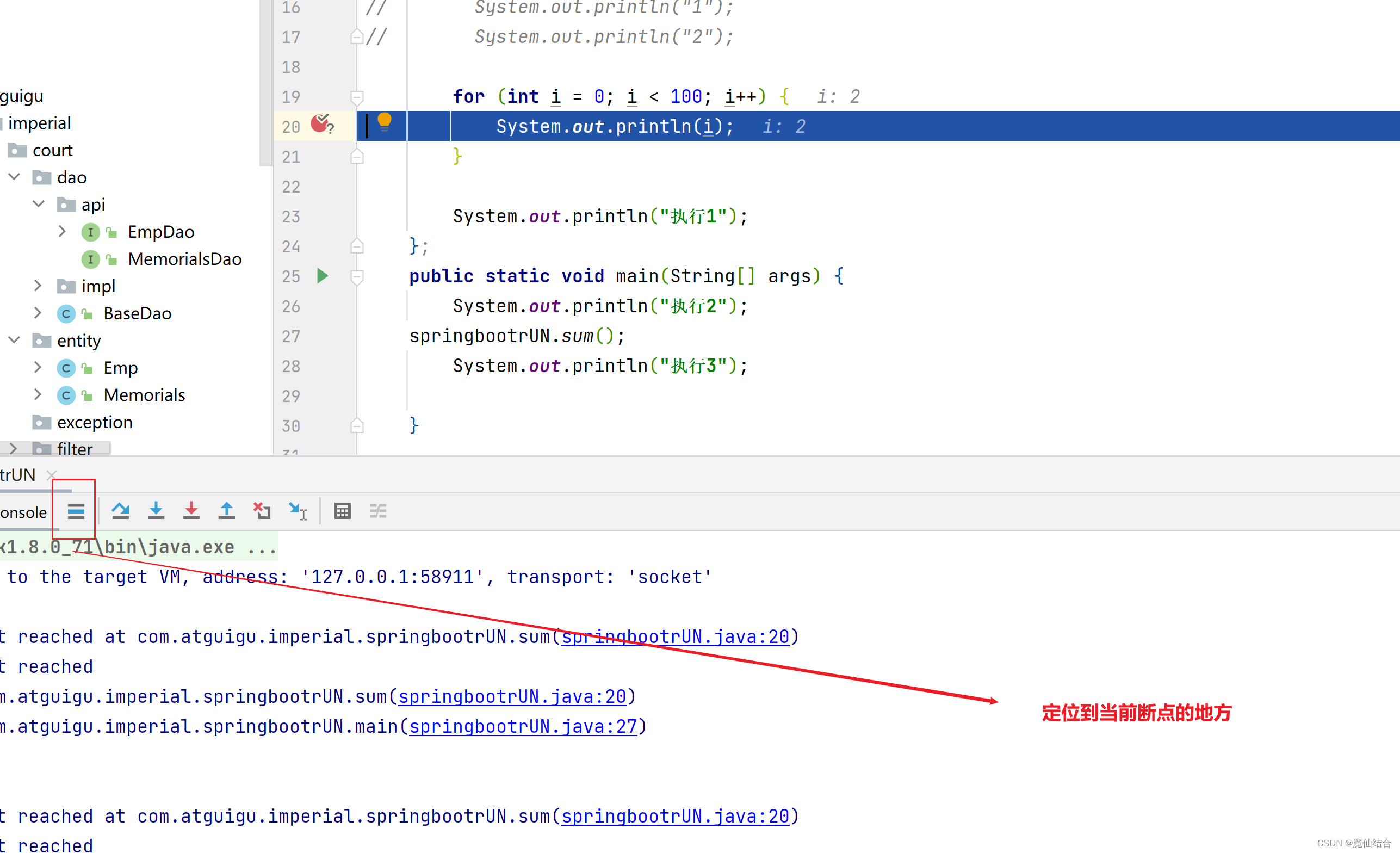
Task: Expand the Memorials class node
Action: [38, 395]
